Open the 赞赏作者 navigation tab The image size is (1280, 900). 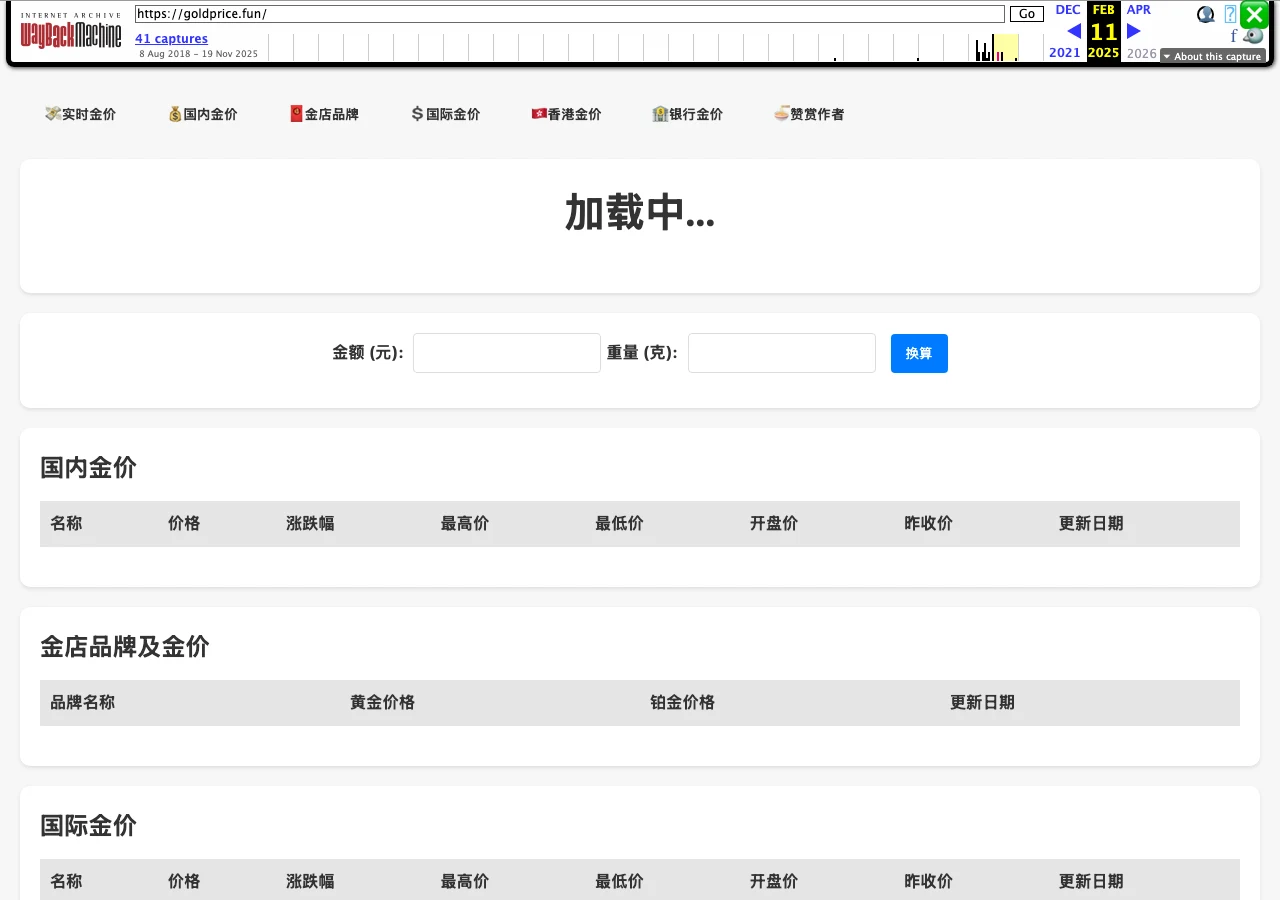[809, 114]
